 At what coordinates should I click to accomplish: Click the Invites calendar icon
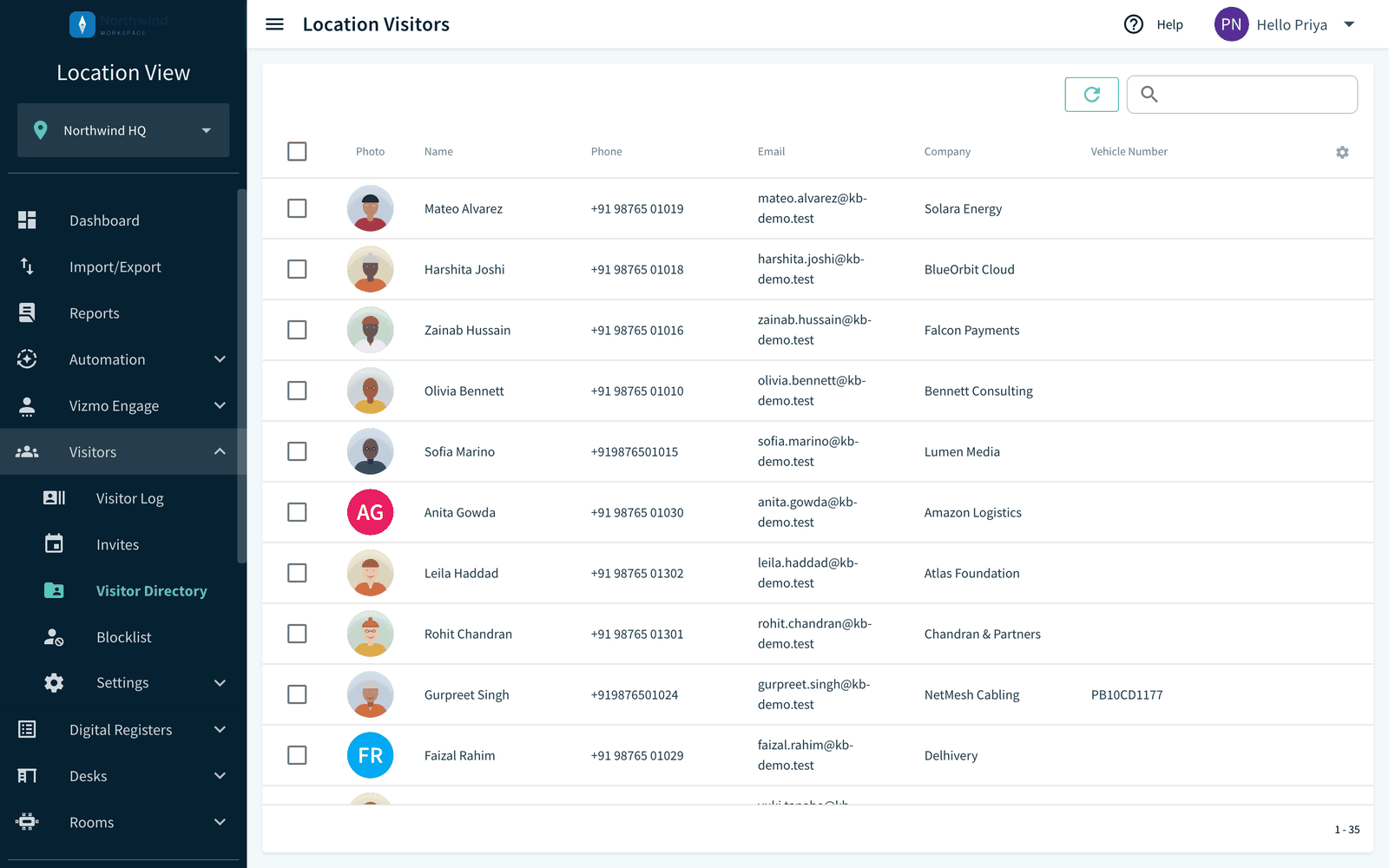54,543
